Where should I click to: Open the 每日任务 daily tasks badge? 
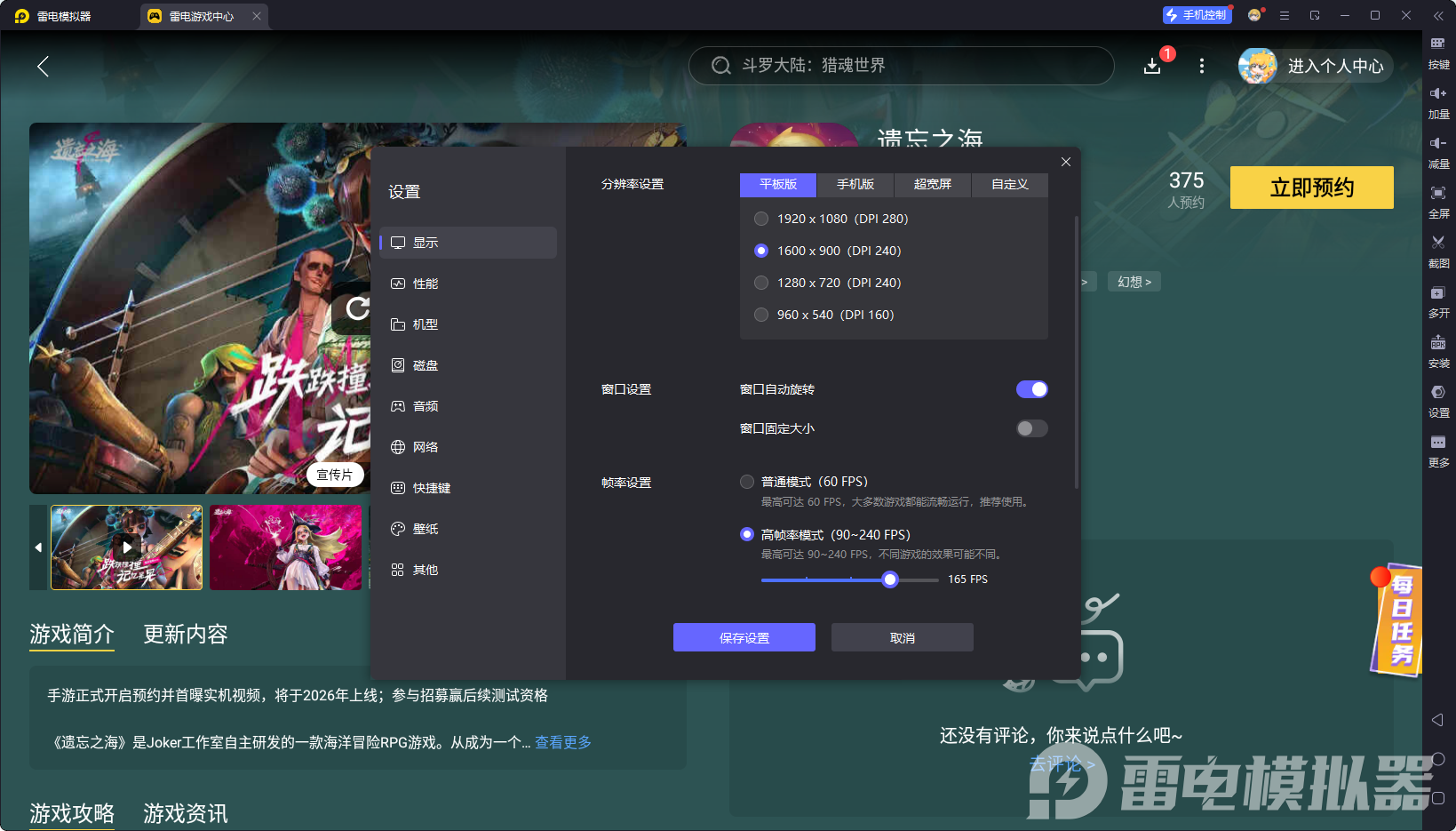click(1397, 621)
